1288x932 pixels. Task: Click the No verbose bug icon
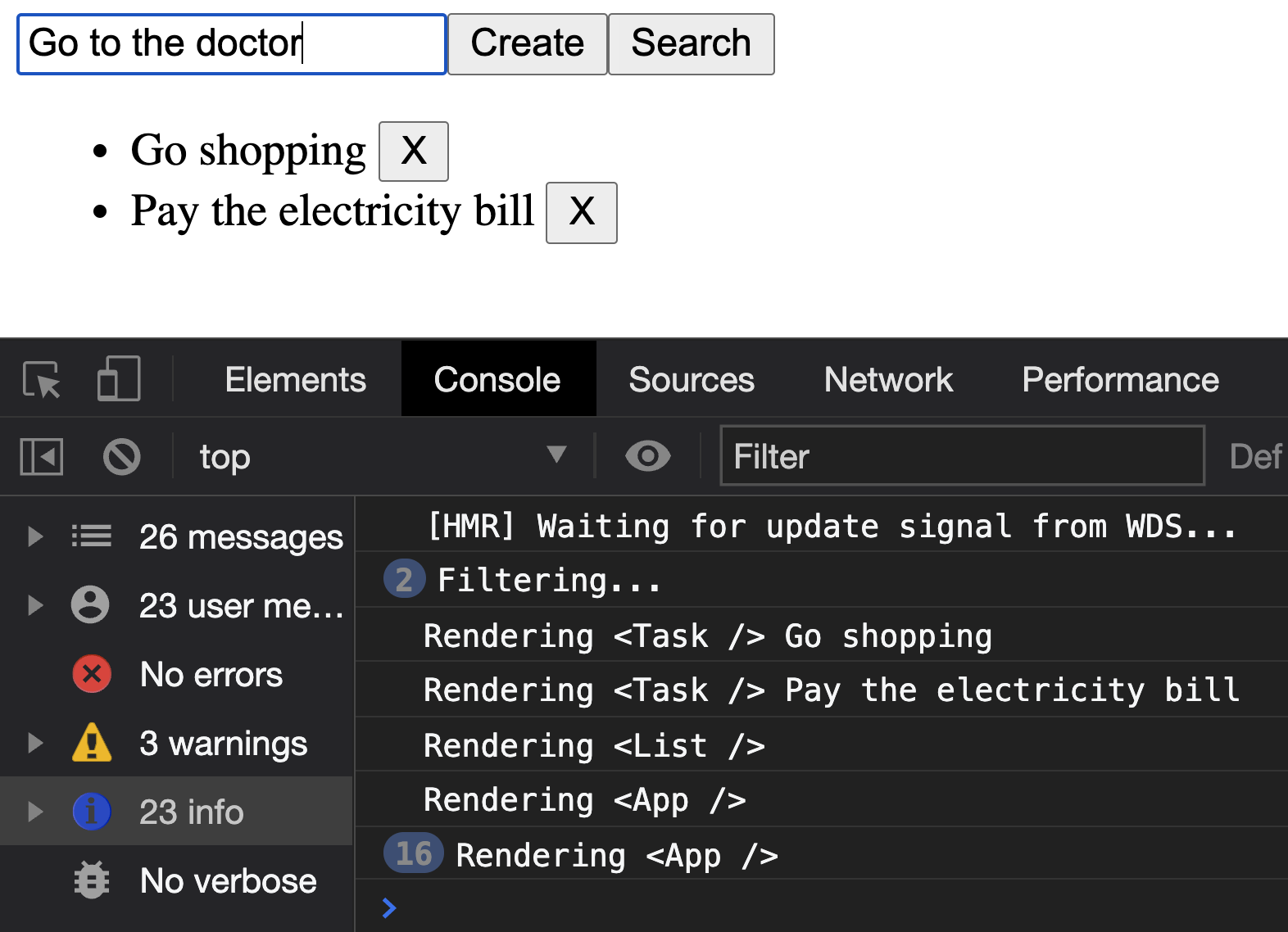tap(92, 880)
